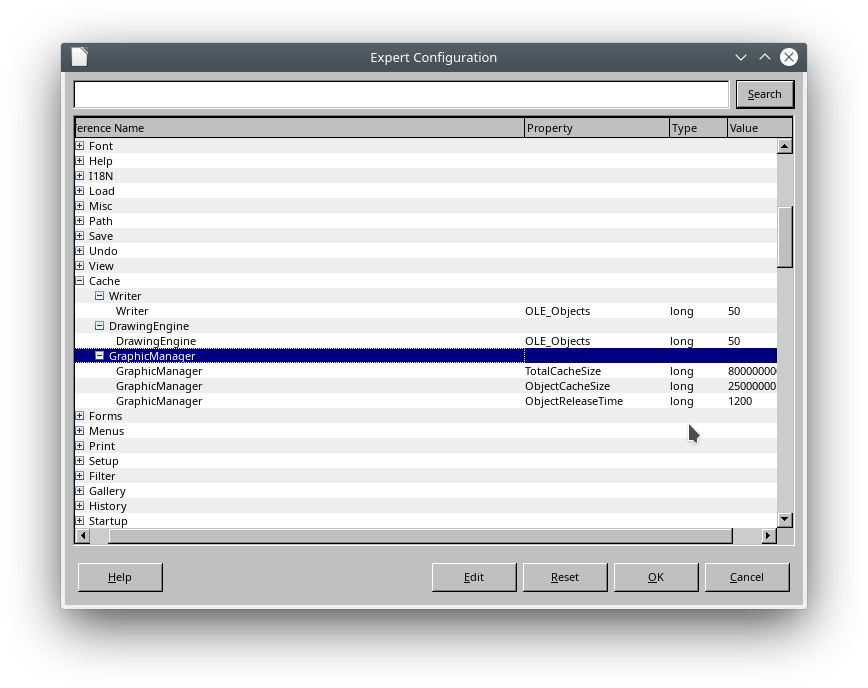Viewport: 868px width, 688px height.
Task: Expand the Font tree node
Action: (x=80, y=146)
